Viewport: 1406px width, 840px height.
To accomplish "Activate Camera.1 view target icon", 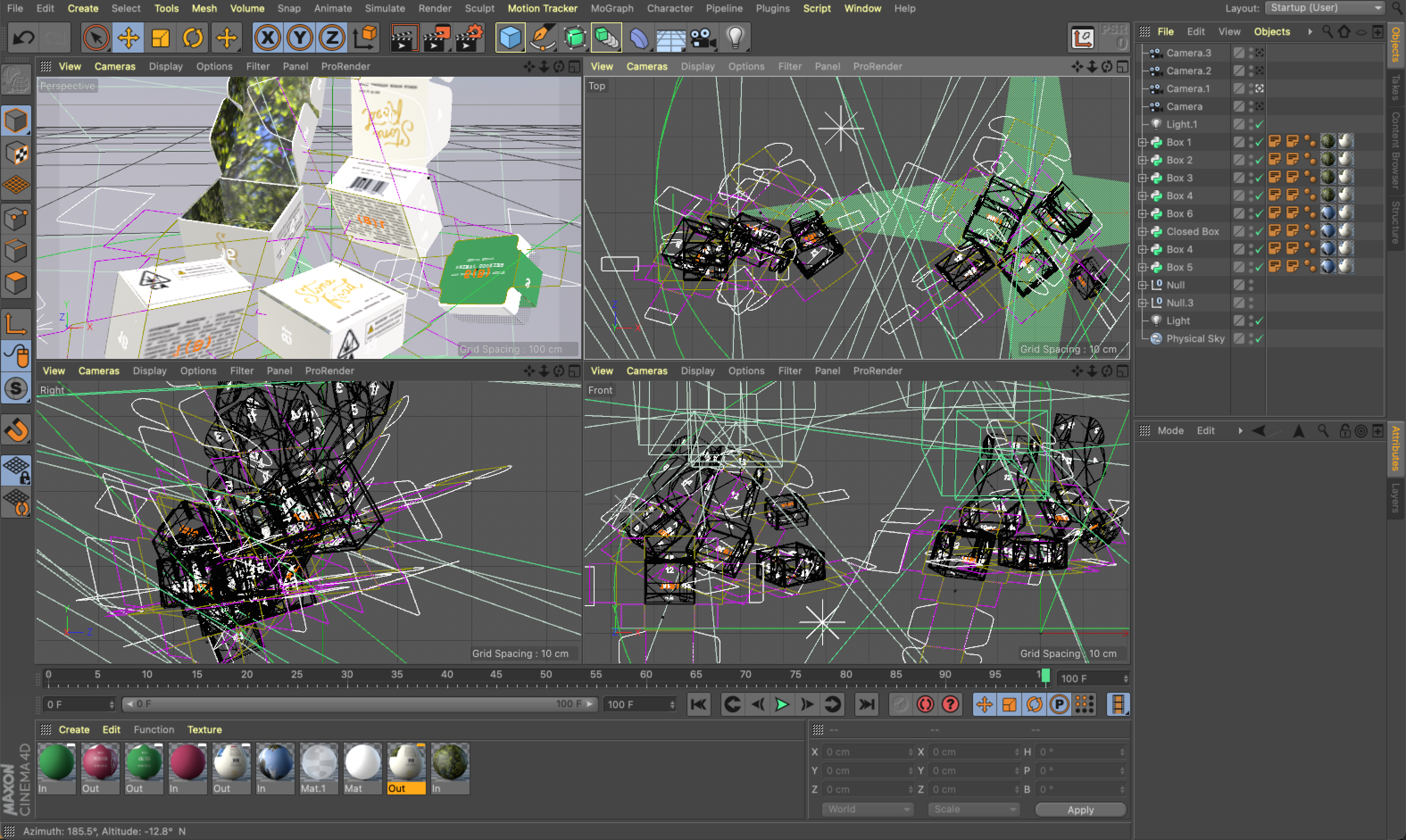I will point(1260,89).
